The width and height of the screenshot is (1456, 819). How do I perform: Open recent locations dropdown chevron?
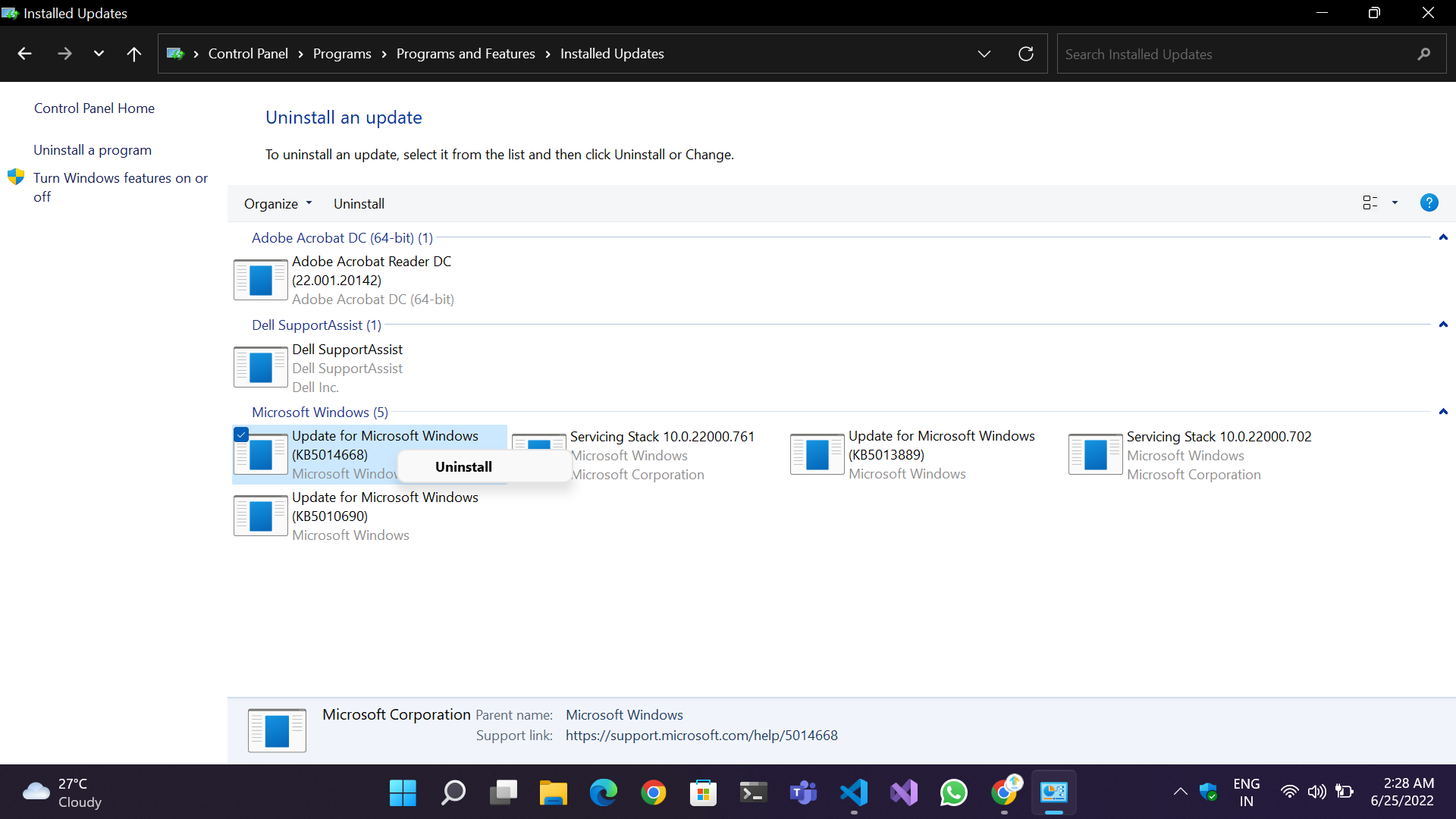pos(99,54)
